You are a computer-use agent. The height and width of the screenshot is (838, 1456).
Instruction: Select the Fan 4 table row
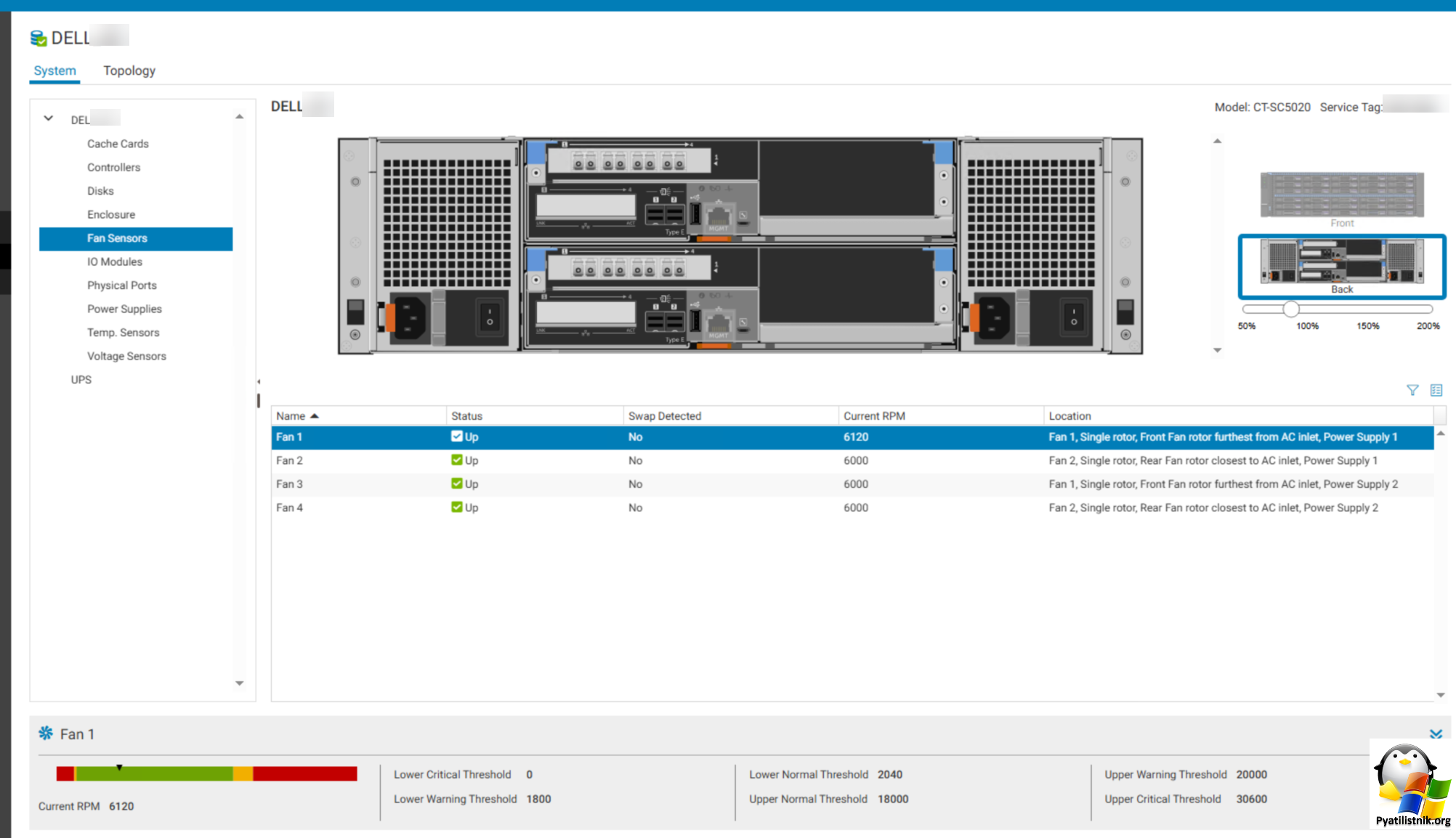pyautogui.click(x=852, y=508)
